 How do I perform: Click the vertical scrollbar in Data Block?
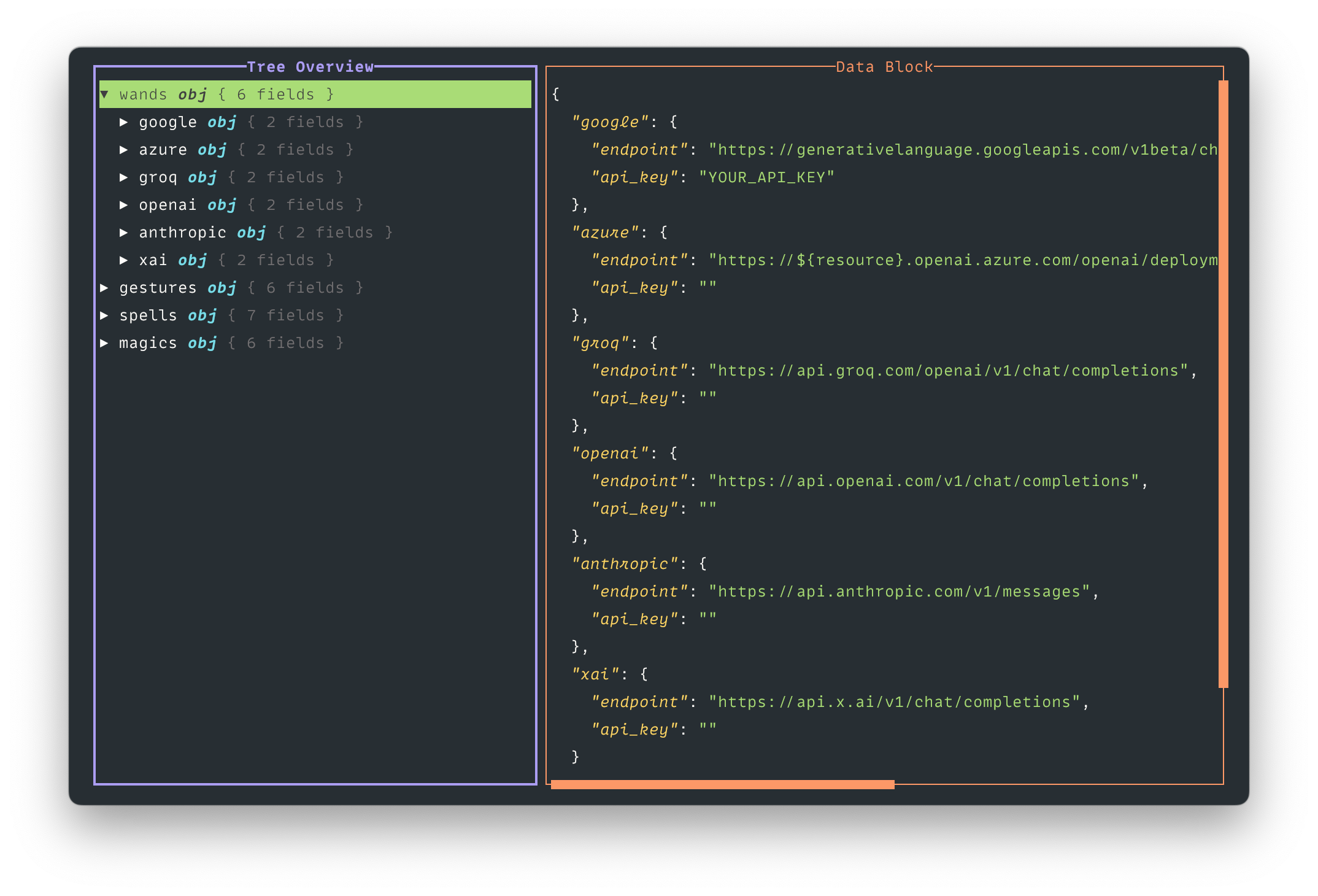pos(1224,384)
